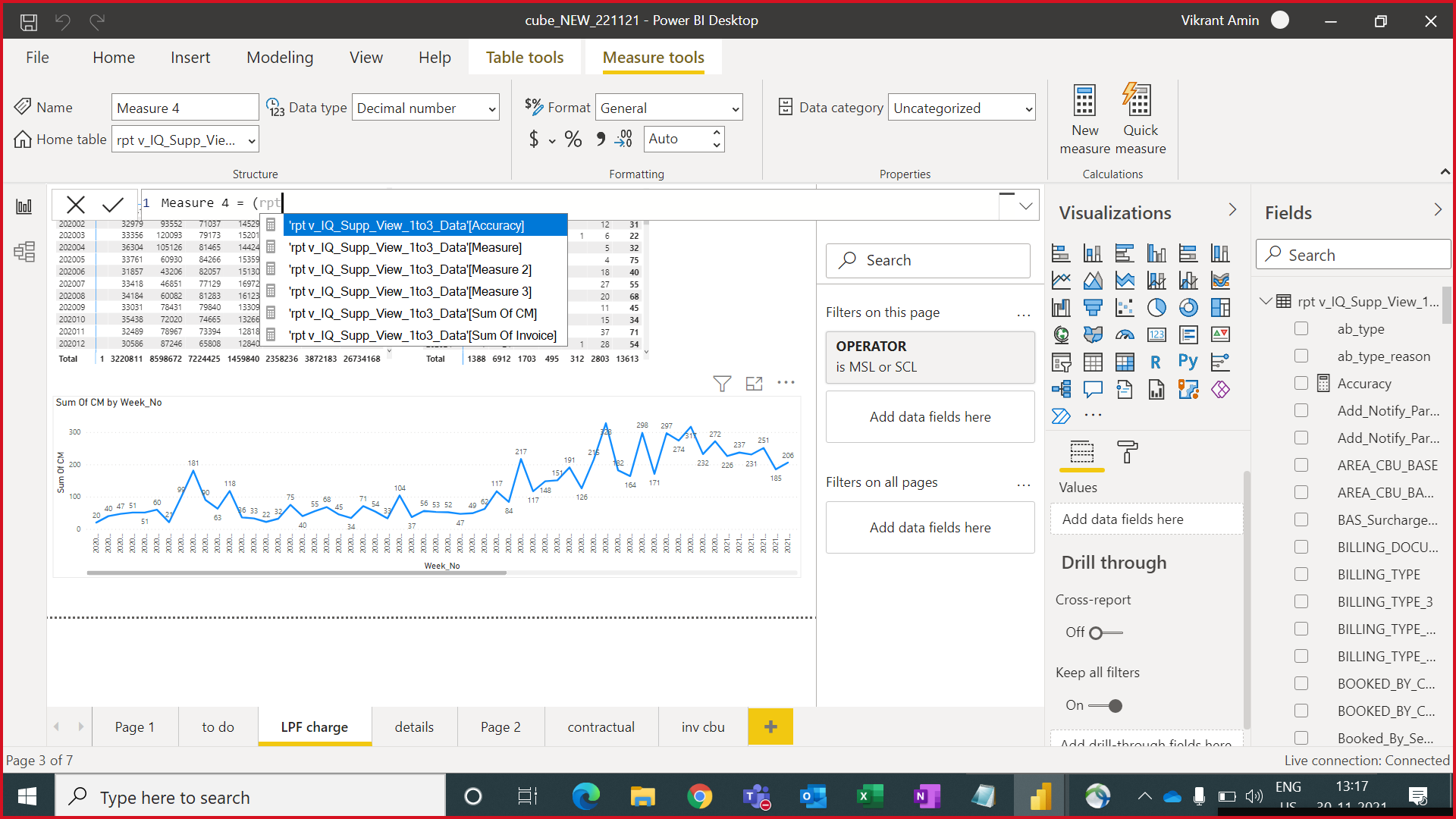Click the Focus mode icon on chart

click(754, 384)
